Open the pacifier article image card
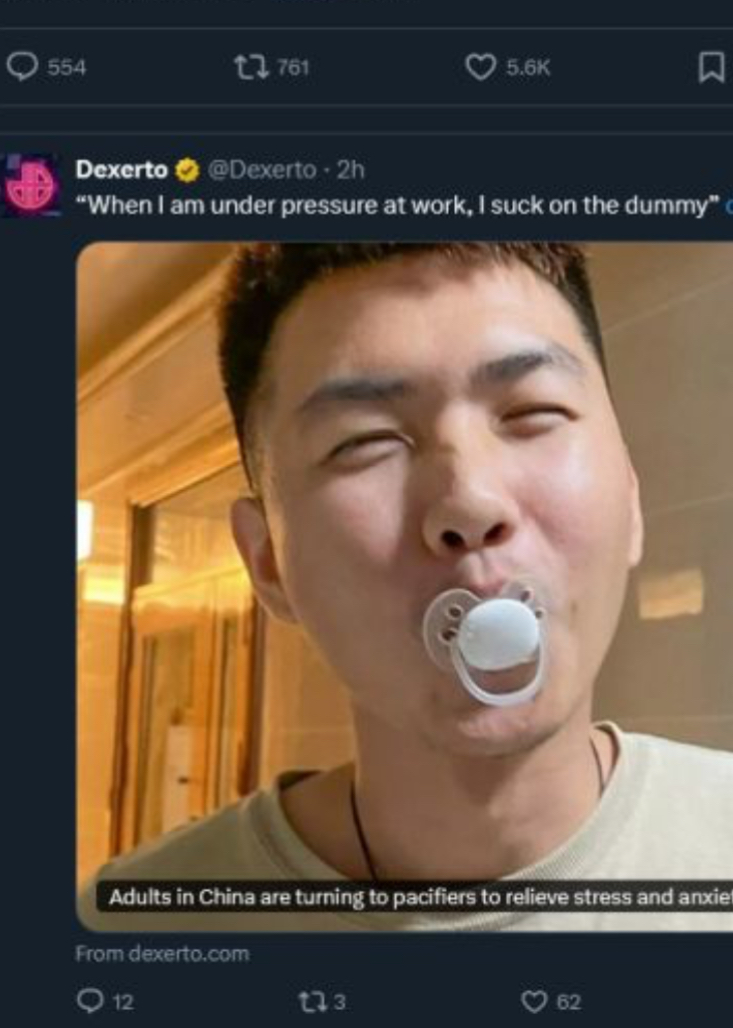The image size is (733, 1028). click(x=405, y=587)
